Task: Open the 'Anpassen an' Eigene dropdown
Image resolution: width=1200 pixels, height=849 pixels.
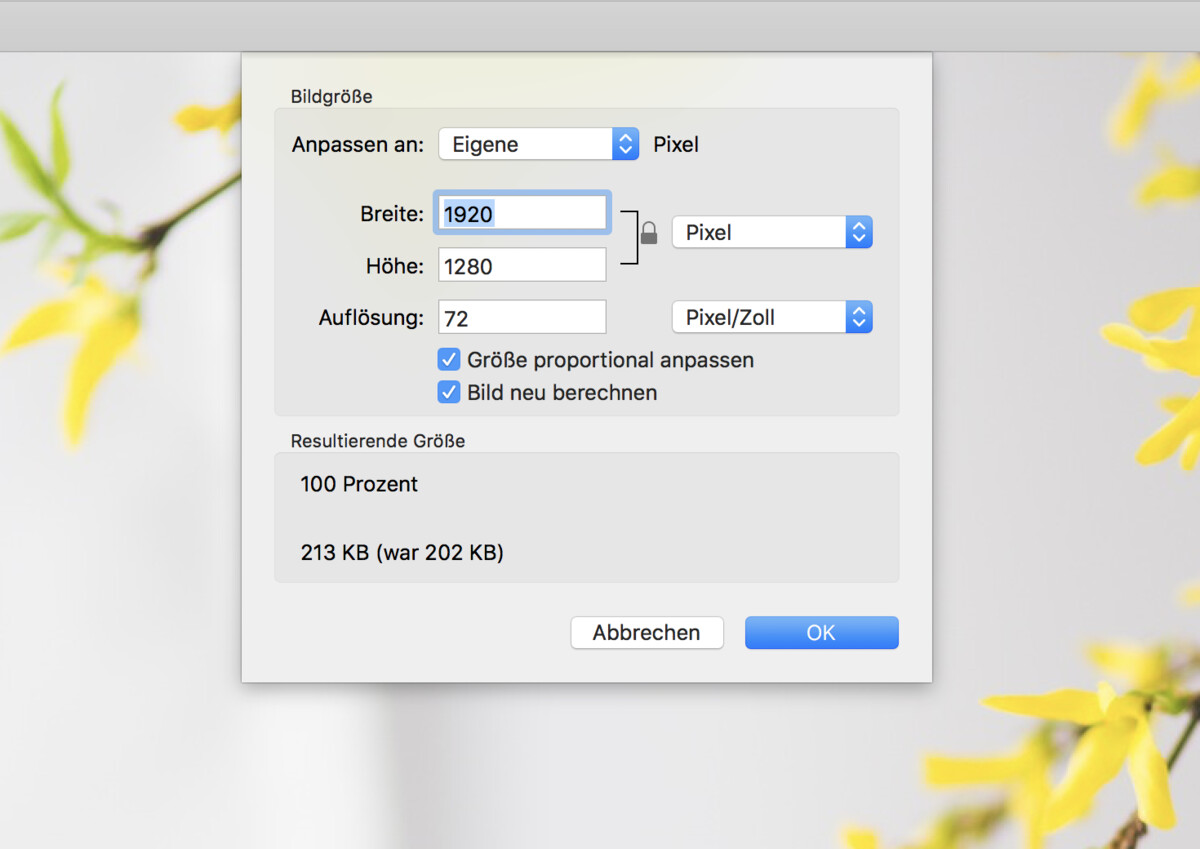Action: pyautogui.click(x=538, y=144)
